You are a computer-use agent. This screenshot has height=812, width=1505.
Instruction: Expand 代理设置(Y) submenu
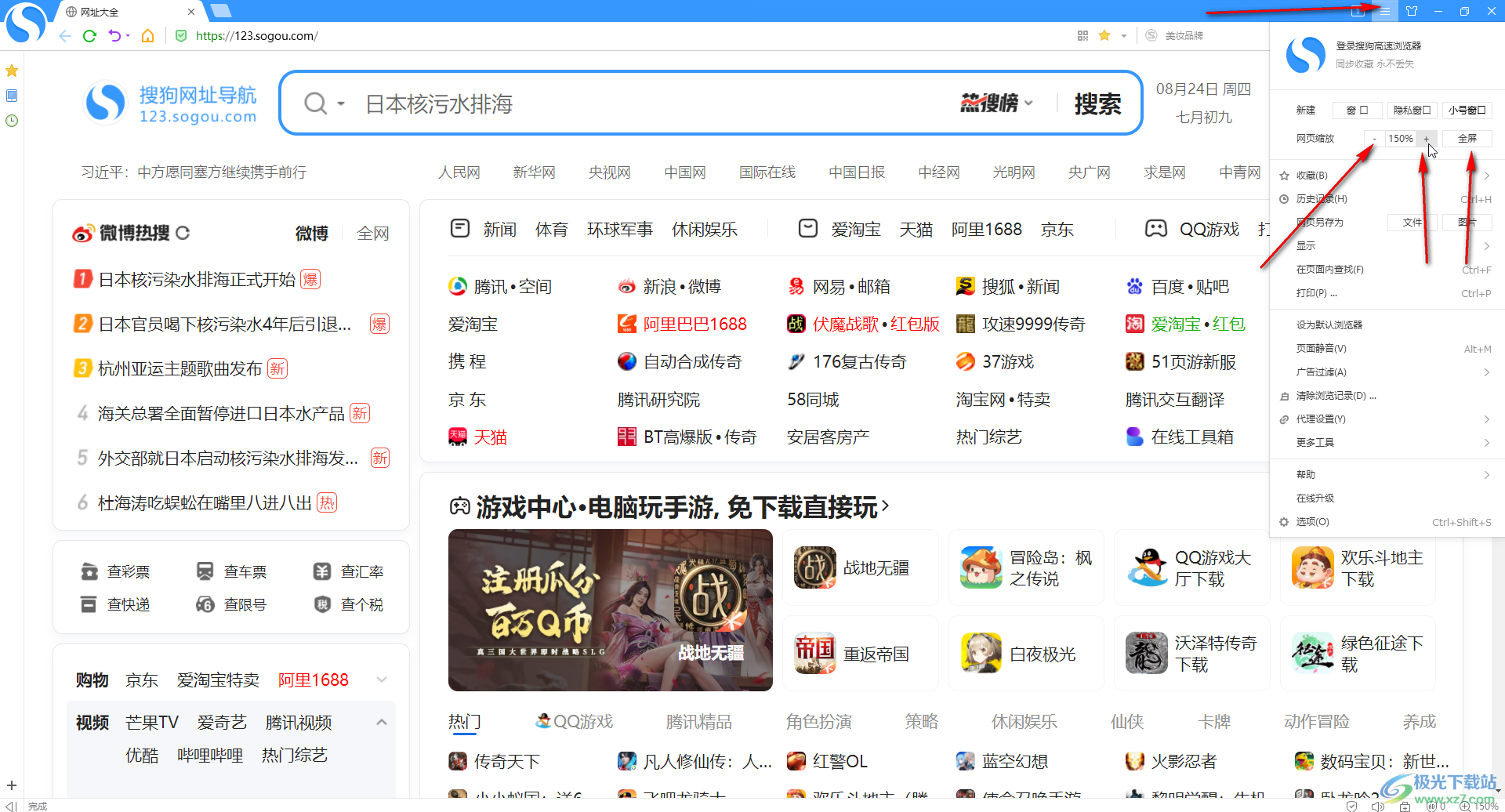tap(1486, 419)
